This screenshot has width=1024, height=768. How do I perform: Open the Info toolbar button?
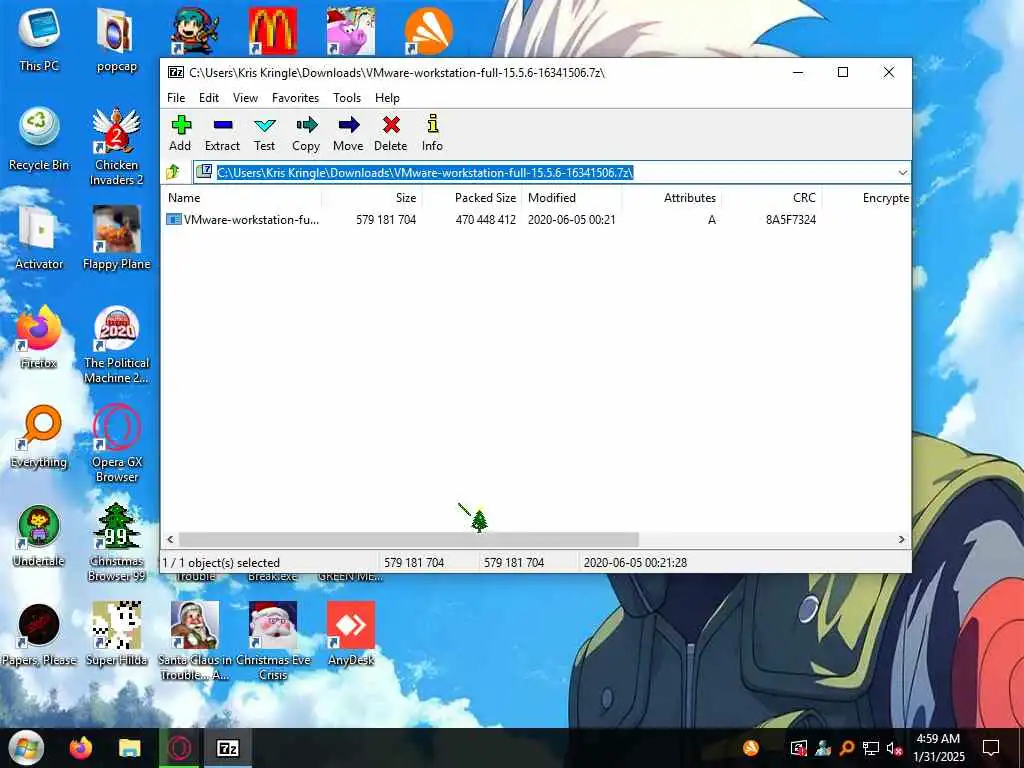click(x=432, y=133)
